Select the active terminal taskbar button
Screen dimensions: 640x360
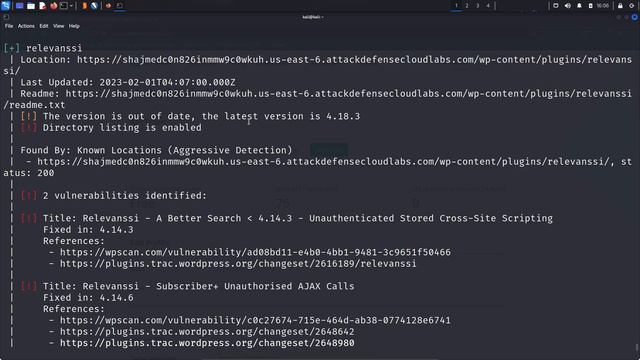(120, 6)
